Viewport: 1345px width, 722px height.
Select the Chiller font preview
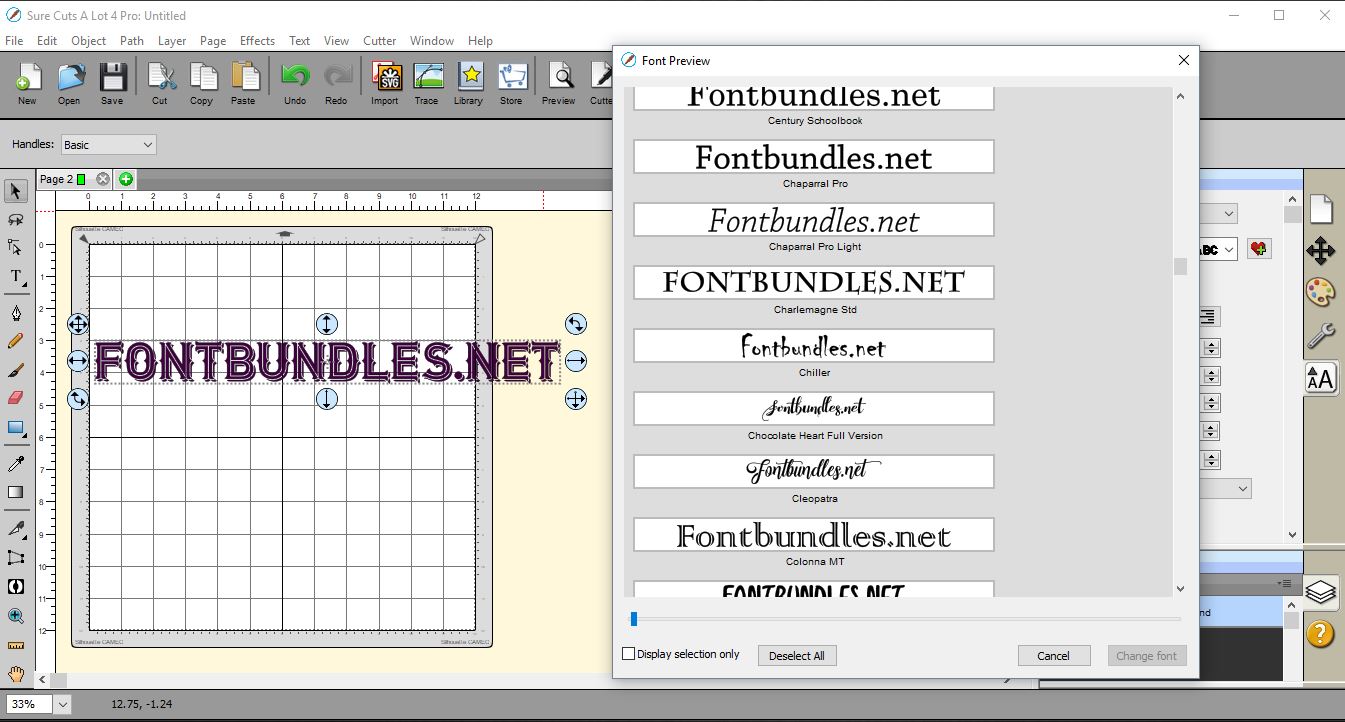click(814, 346)
